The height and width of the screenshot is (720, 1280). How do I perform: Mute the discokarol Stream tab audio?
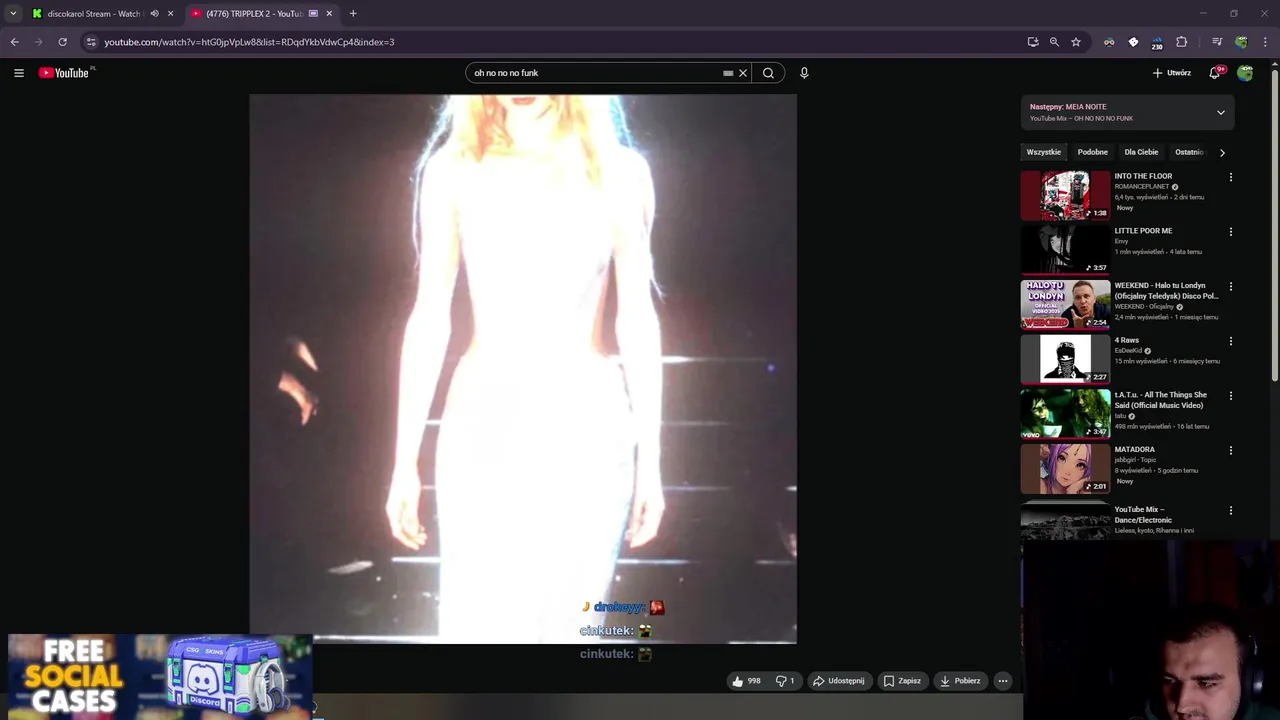click(x=154, y=14)
